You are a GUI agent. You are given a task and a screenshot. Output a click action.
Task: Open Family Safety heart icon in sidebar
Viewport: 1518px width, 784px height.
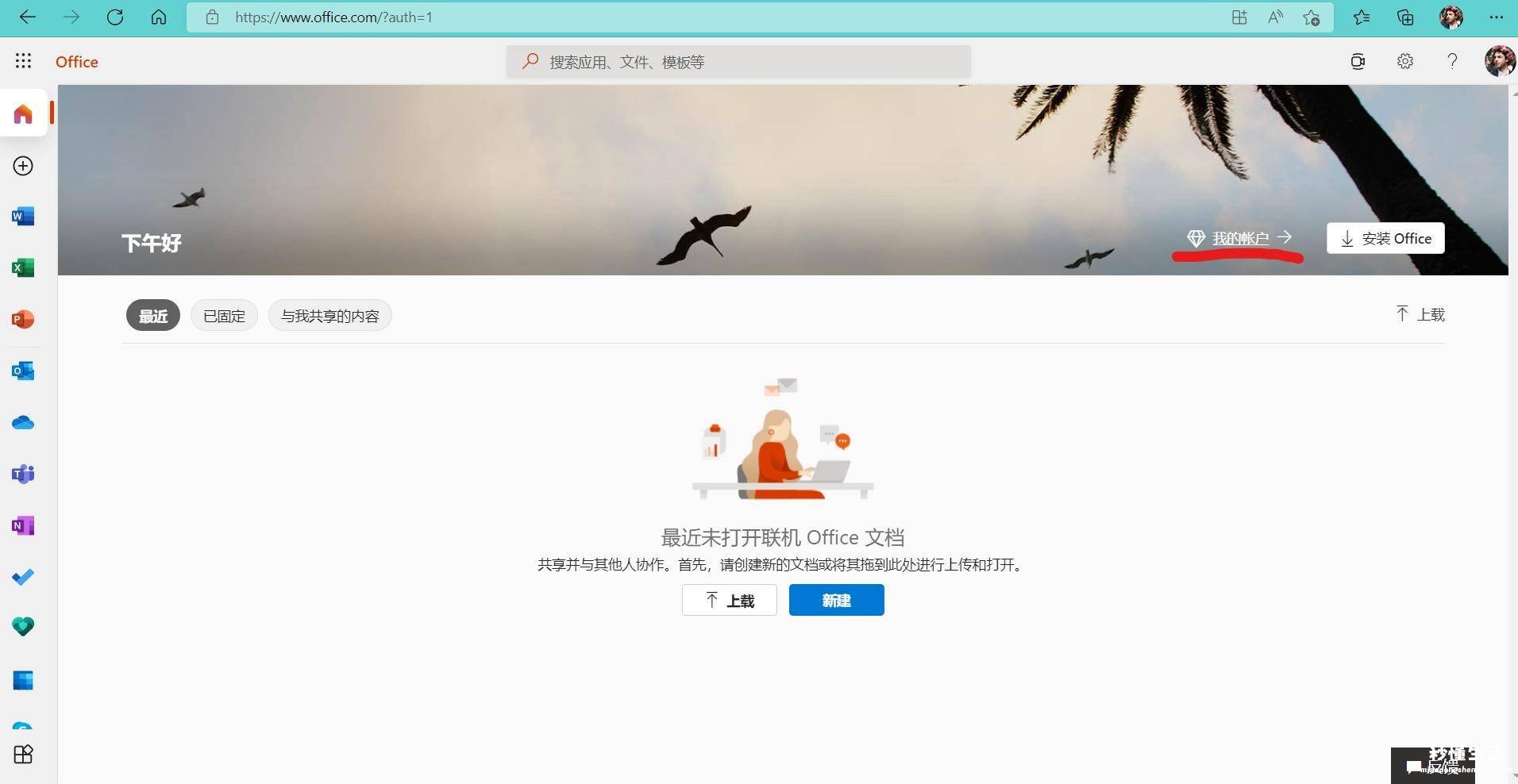(23, 627)
